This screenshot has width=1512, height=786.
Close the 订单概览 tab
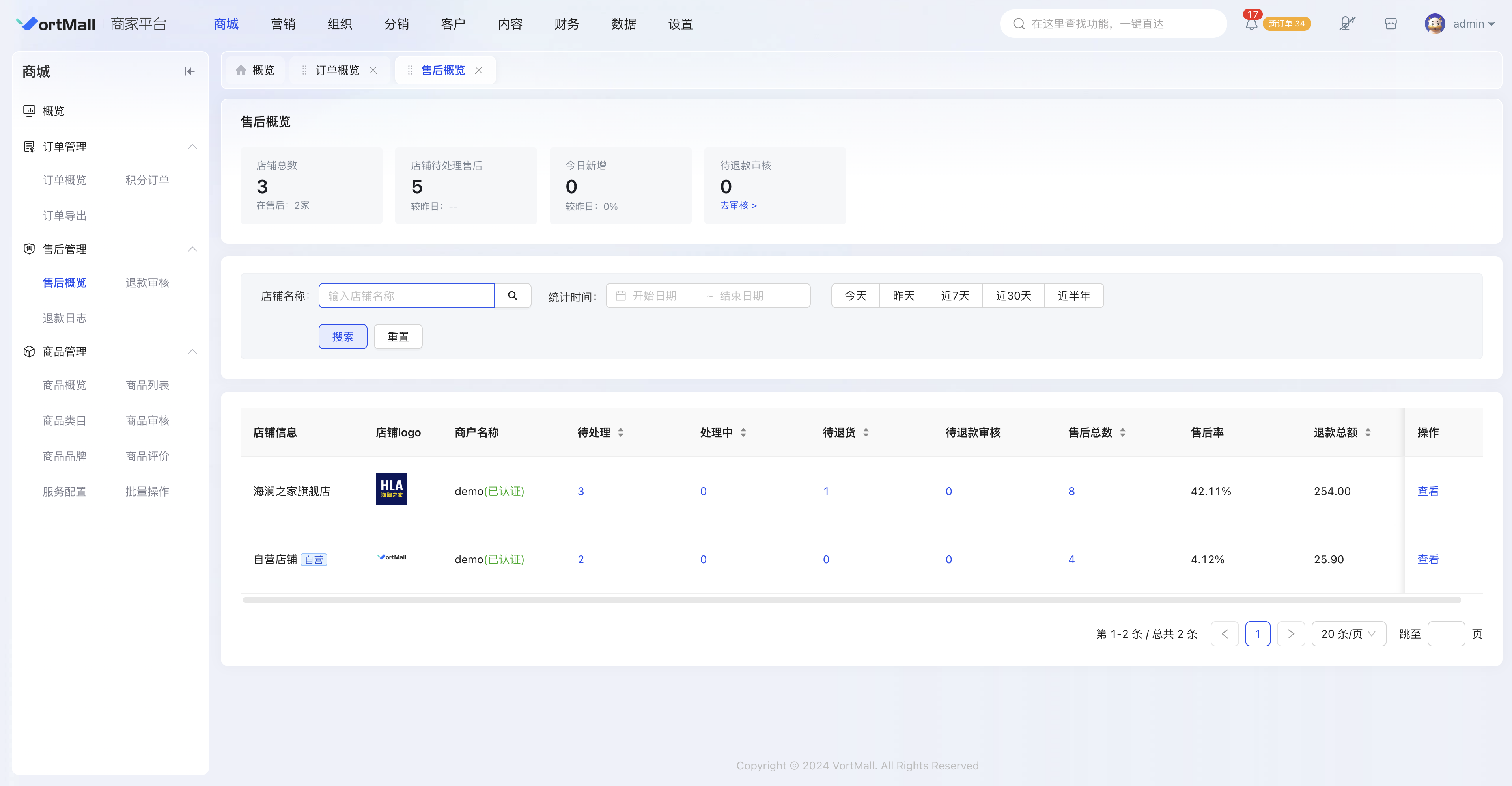point(373,71)
